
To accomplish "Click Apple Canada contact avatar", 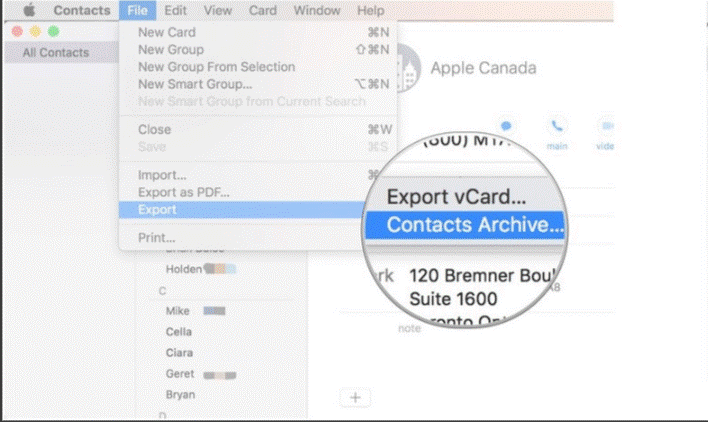I will 409,68.
